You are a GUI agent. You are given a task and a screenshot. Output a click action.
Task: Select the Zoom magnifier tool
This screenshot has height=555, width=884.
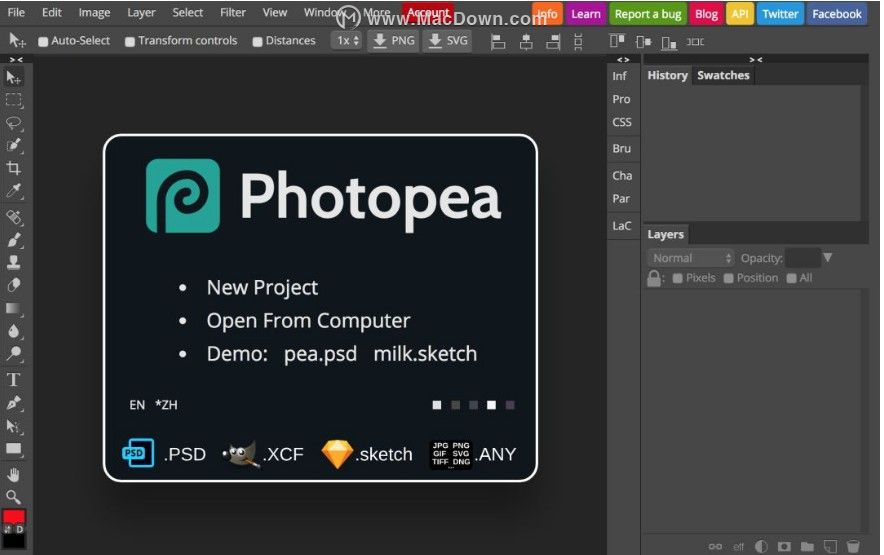pyautogui.click(x=14, y=497)
